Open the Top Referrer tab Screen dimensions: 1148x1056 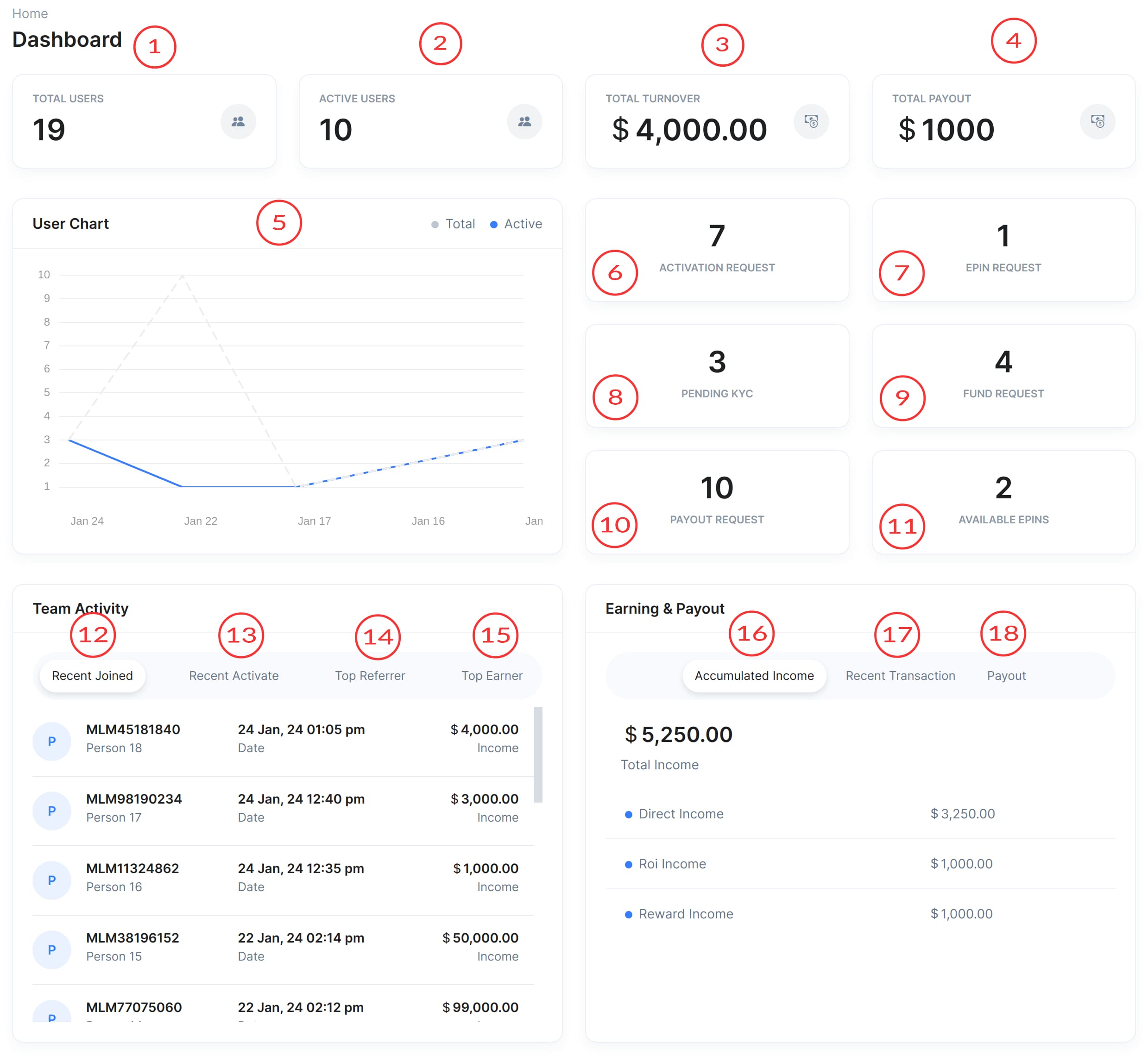click(370, 675)
